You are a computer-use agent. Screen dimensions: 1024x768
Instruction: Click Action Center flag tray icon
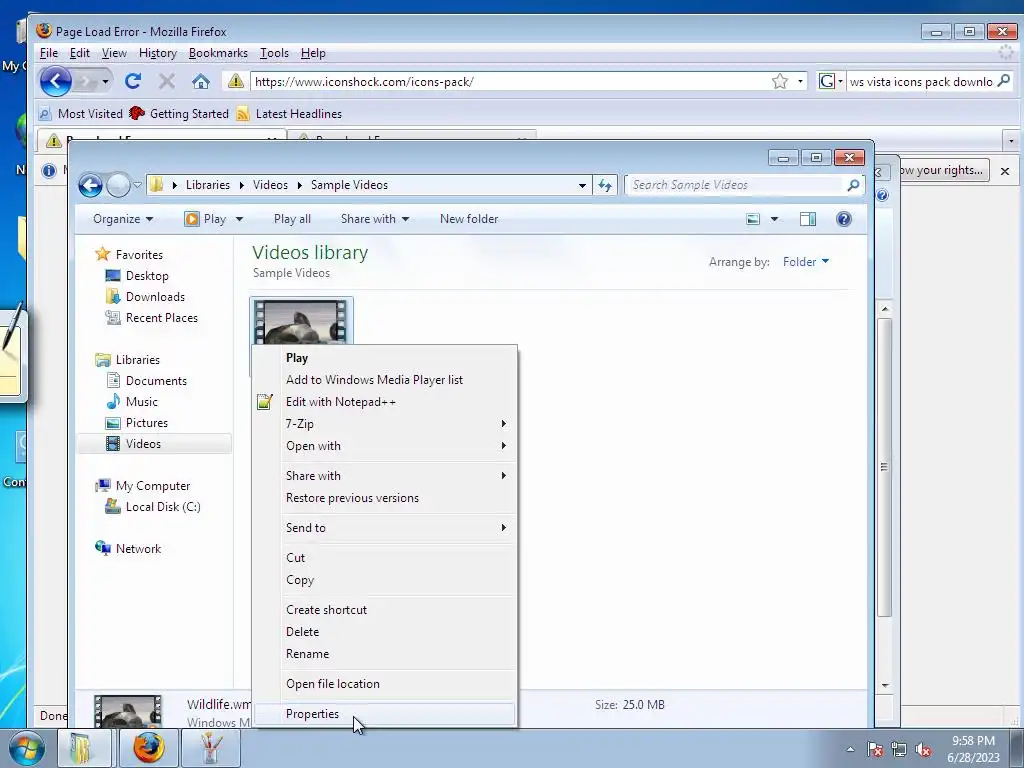point(874,750)
